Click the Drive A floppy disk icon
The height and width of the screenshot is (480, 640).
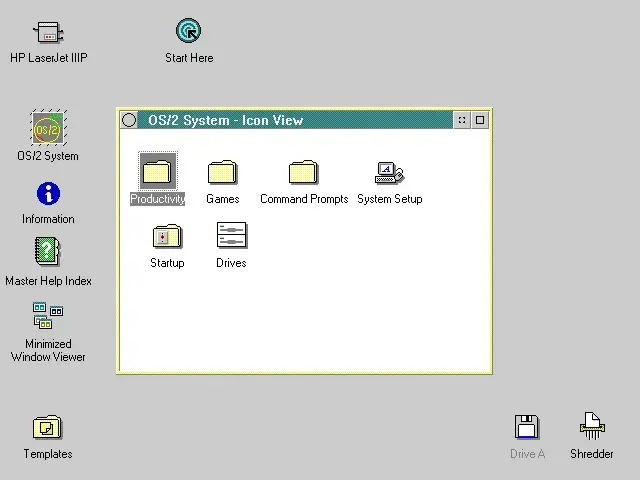coord(527,427)
